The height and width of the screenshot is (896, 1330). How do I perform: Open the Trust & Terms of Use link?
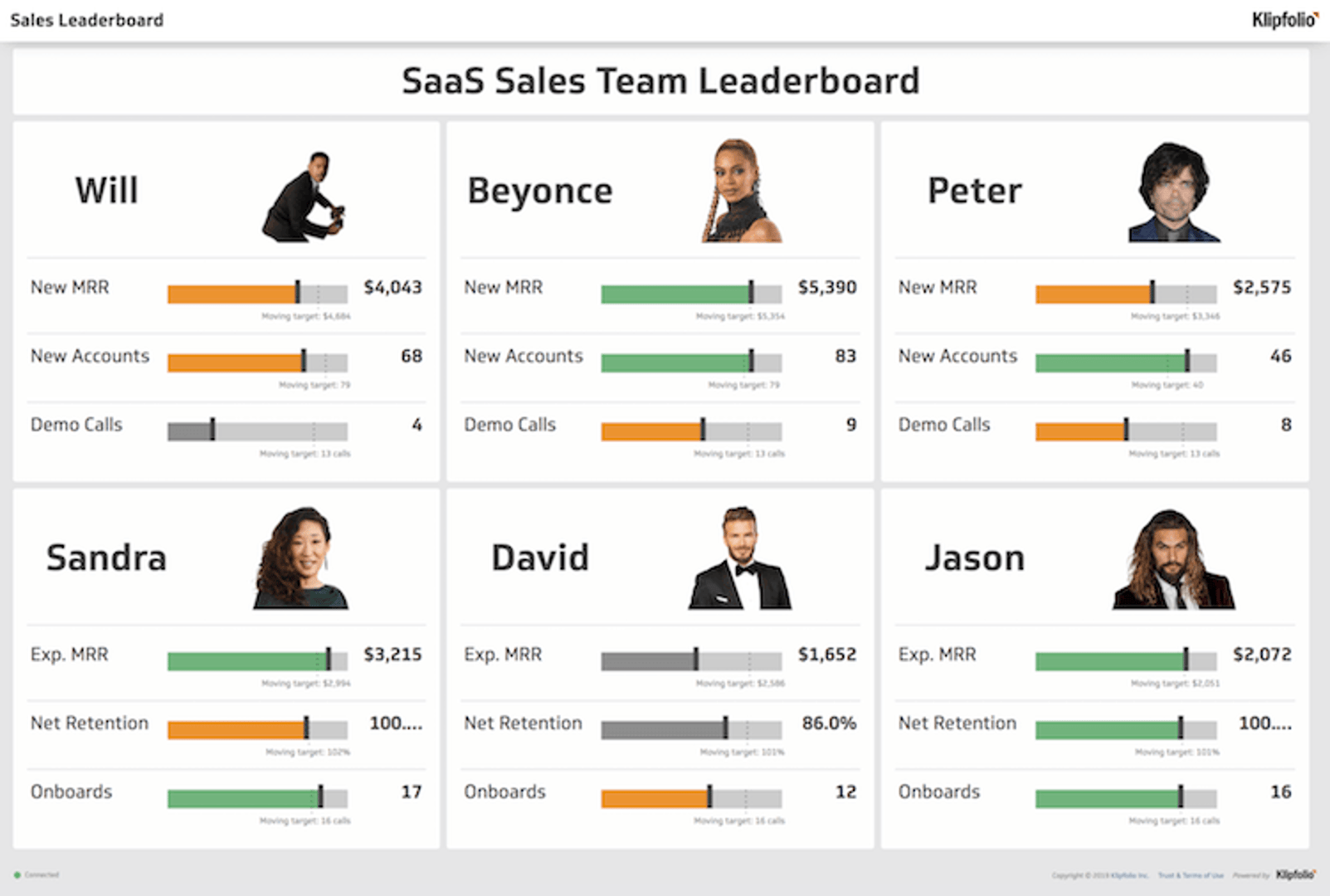pyautogui.click(x=1191, y=874)
